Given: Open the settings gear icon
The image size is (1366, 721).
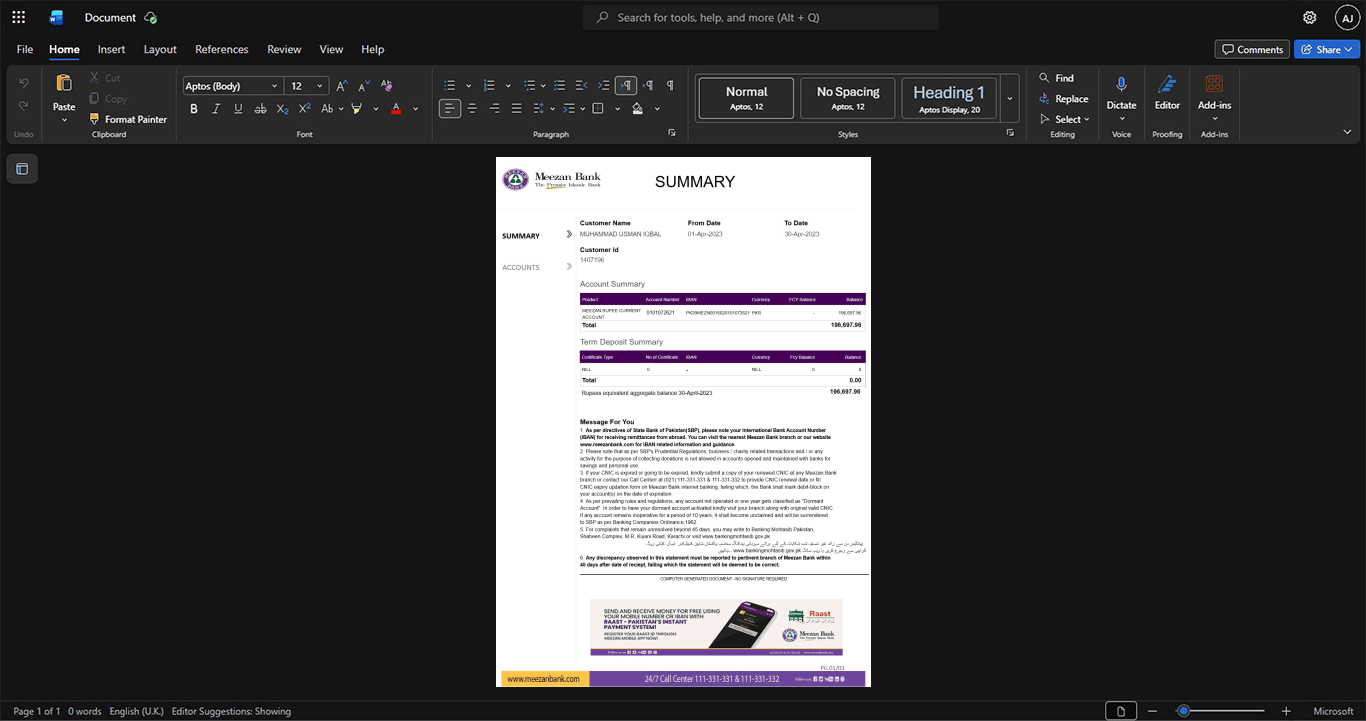Looking at the screenshot, I should 1310,17.
